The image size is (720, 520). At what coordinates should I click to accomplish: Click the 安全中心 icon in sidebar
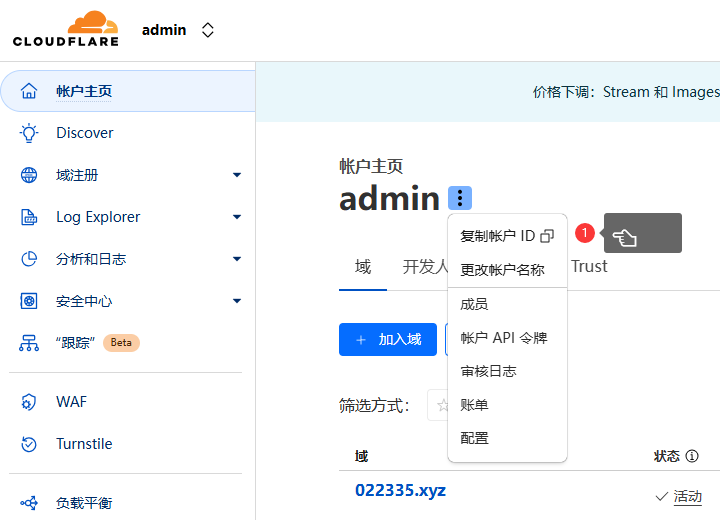pyautogui.click(x=29, y=301)
